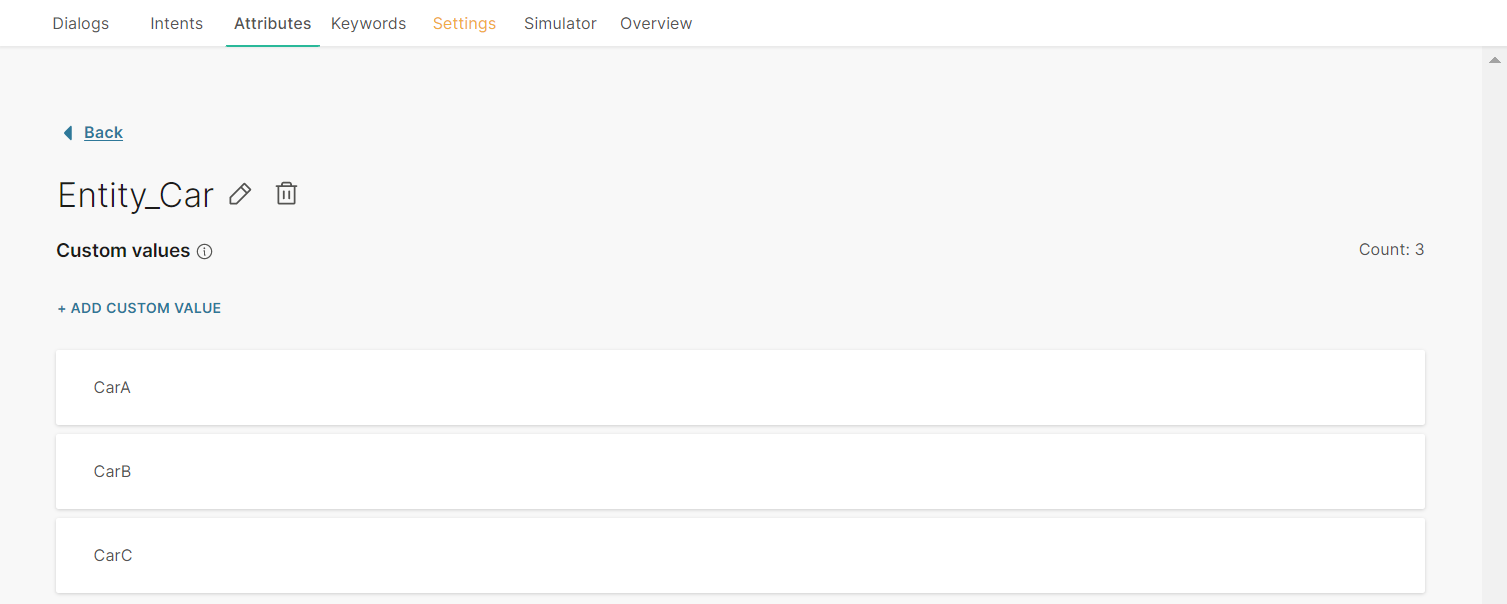Viewport: 1507px width, 604px height.
Task: Open the Dialogs tab
Action: coord(81,23)
